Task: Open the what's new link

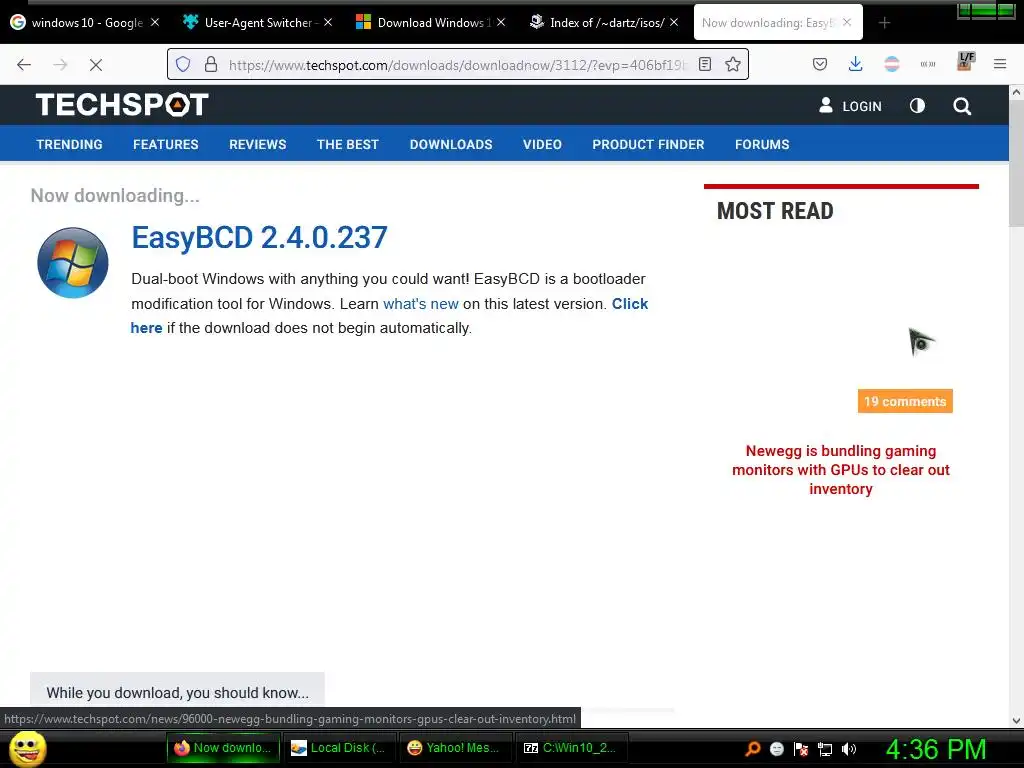Action: (421, 304)
